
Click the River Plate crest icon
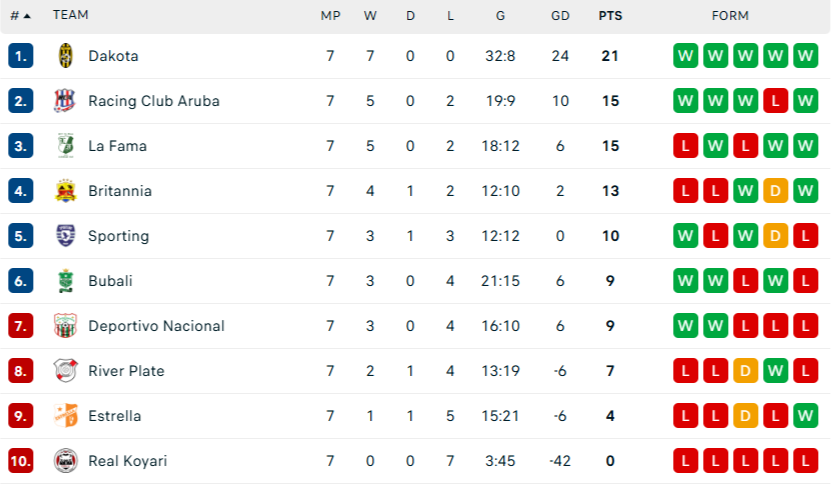[65, 371]
